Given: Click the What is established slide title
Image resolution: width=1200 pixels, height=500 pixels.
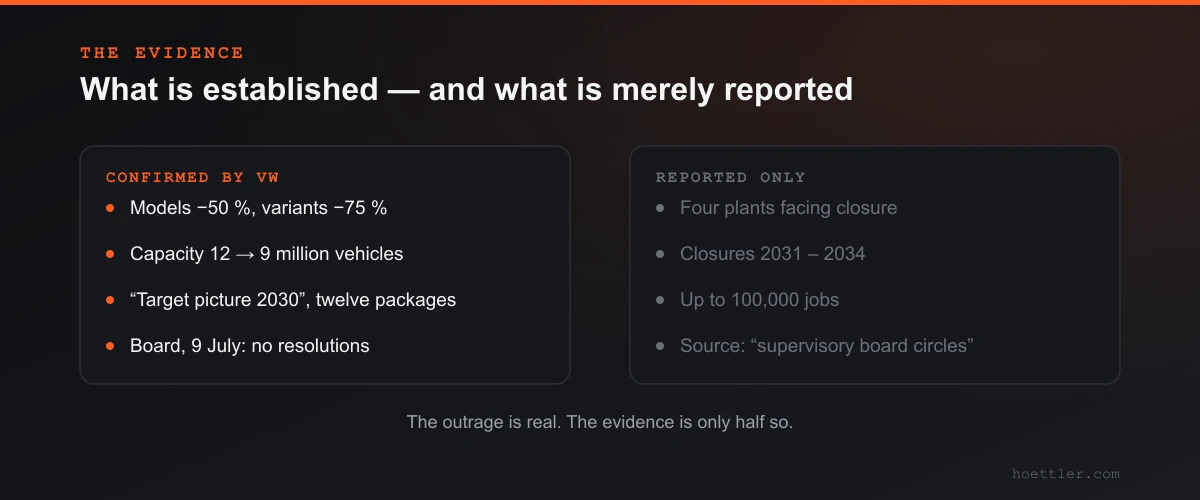Looking at the screenshot, I should [x=466, y=89].
